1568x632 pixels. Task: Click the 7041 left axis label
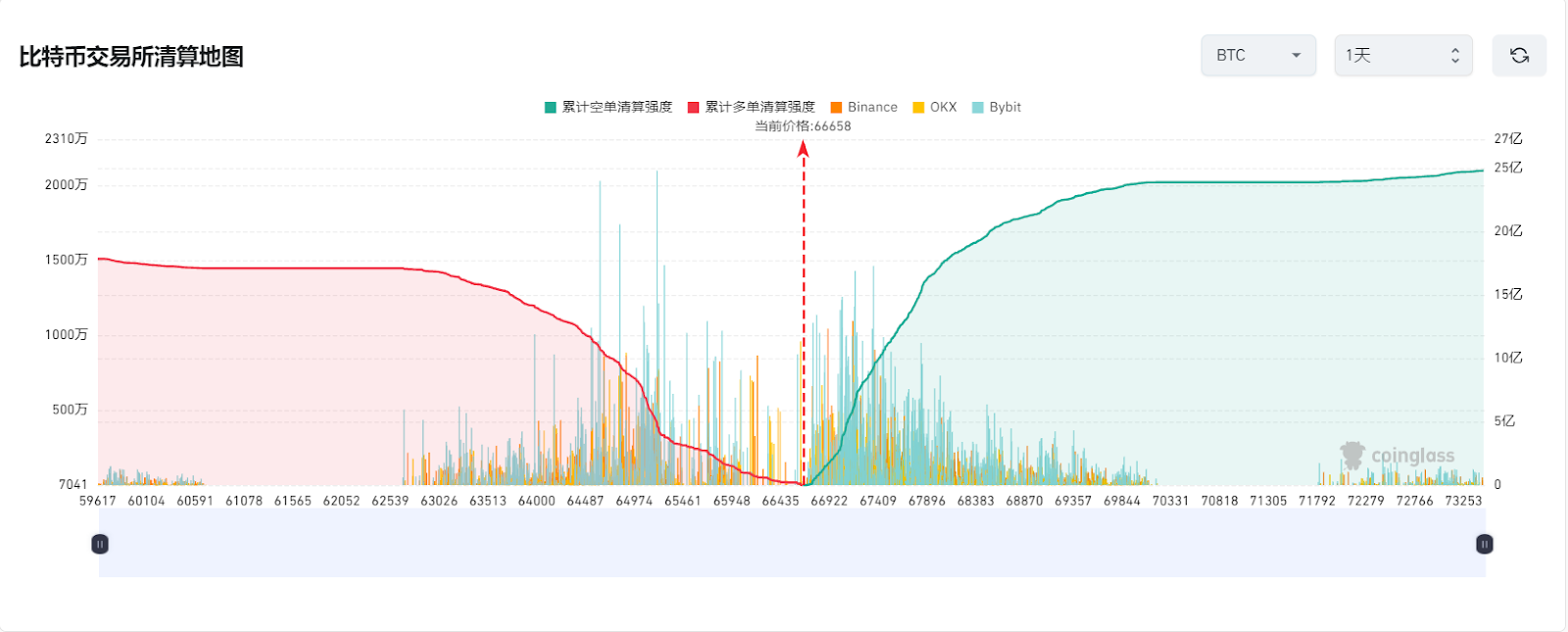(73, 484)
